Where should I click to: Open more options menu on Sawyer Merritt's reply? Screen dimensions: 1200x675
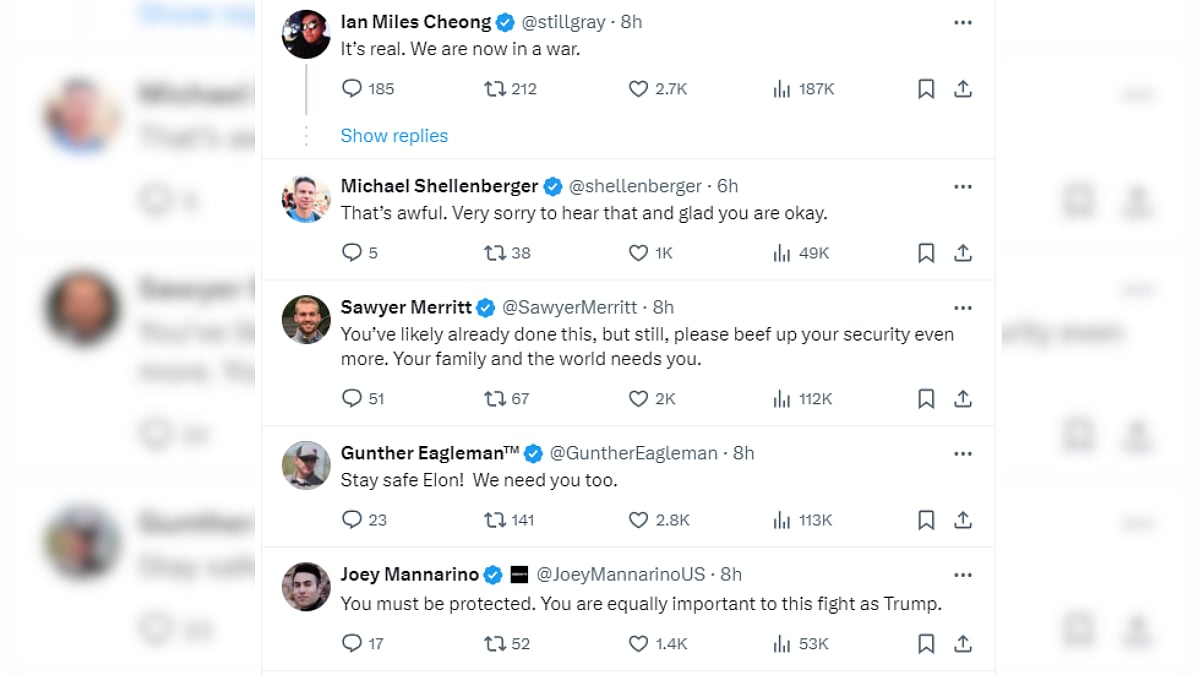click(963, 307)
